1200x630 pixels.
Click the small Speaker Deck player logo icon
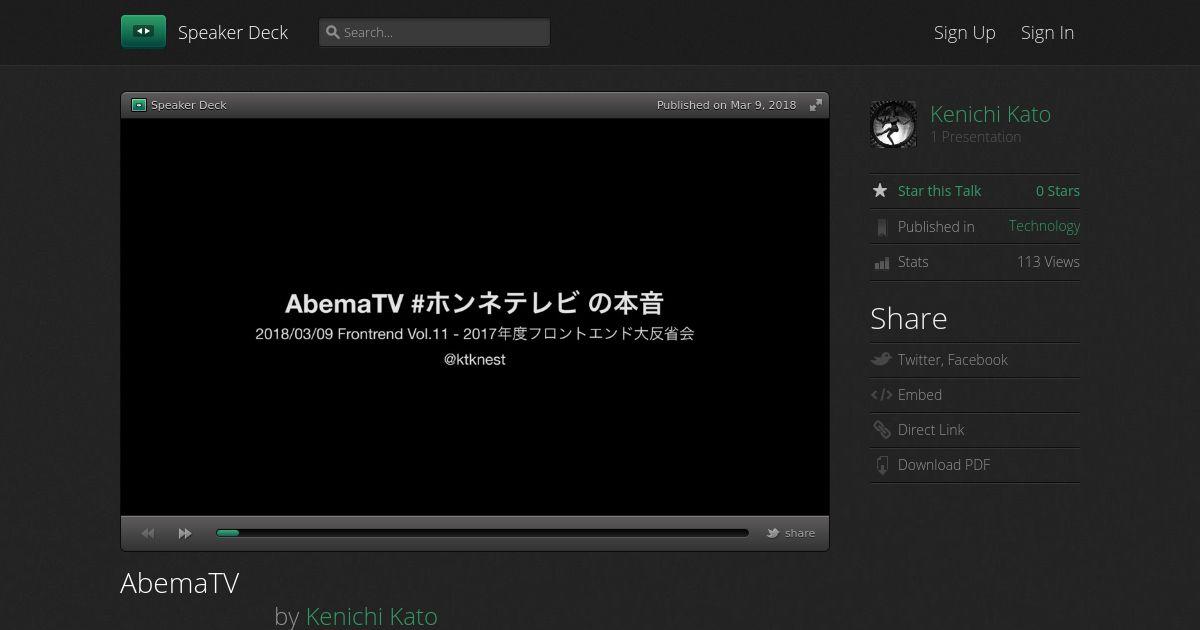tap(139, 105)
